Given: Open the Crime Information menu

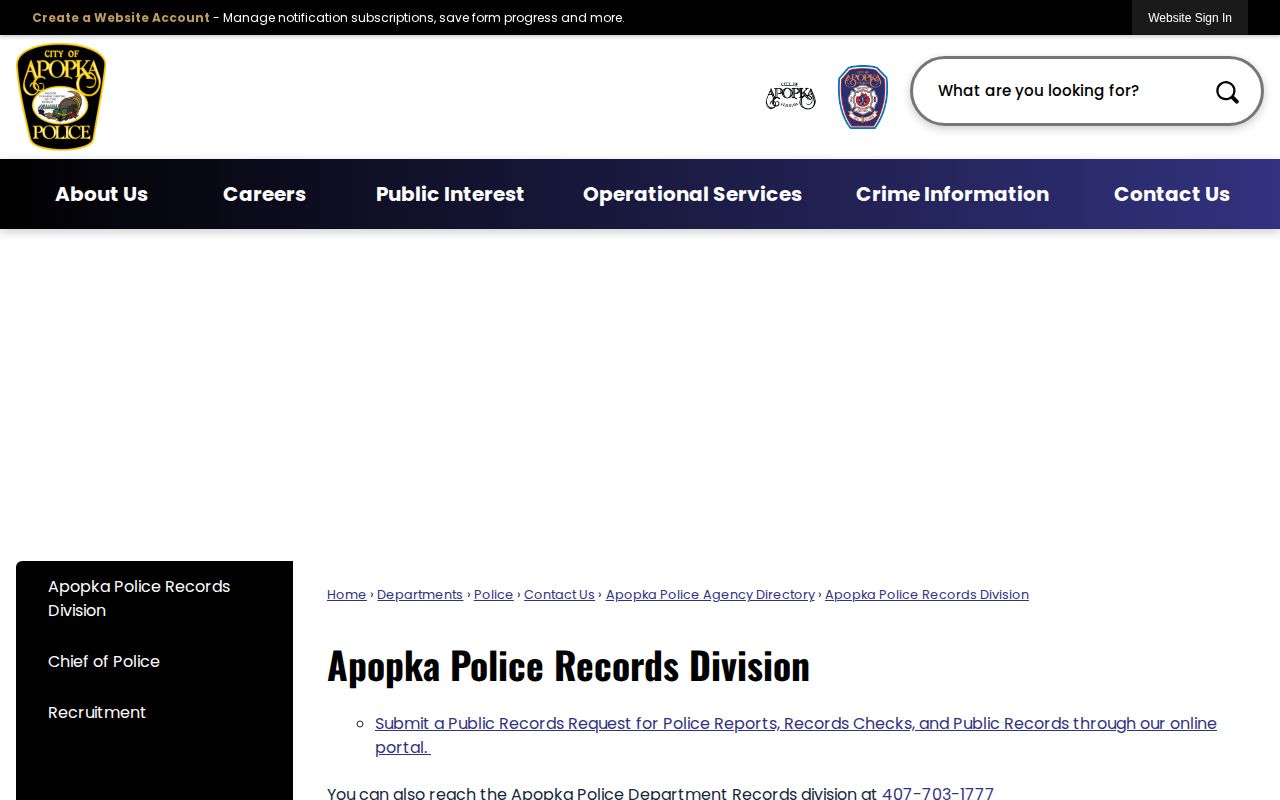Looking at the screenshot, I should click(x=952, y=194).
